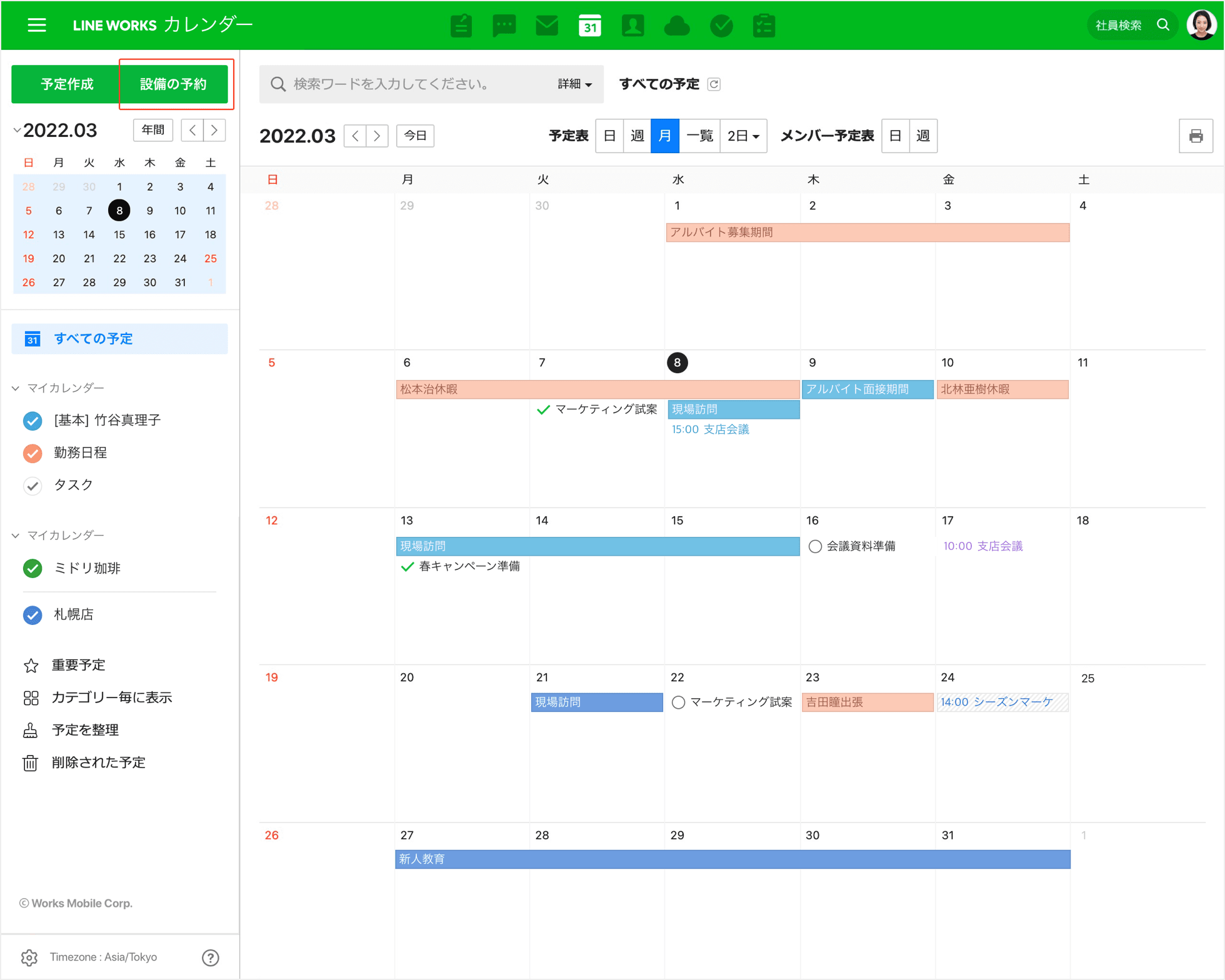This screenshot has width=1225, height=980.
Task: Uncheck the 勤務日程 calendar
Action: coord(32,453)
